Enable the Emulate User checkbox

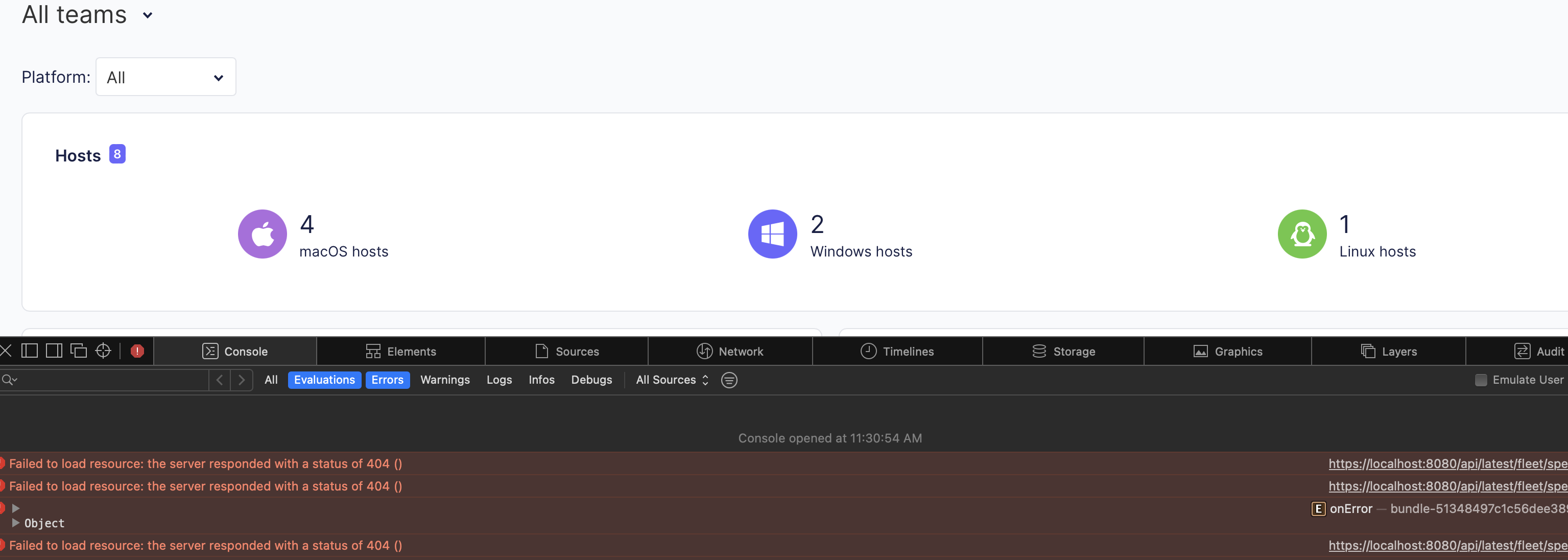coord(1480,380)
